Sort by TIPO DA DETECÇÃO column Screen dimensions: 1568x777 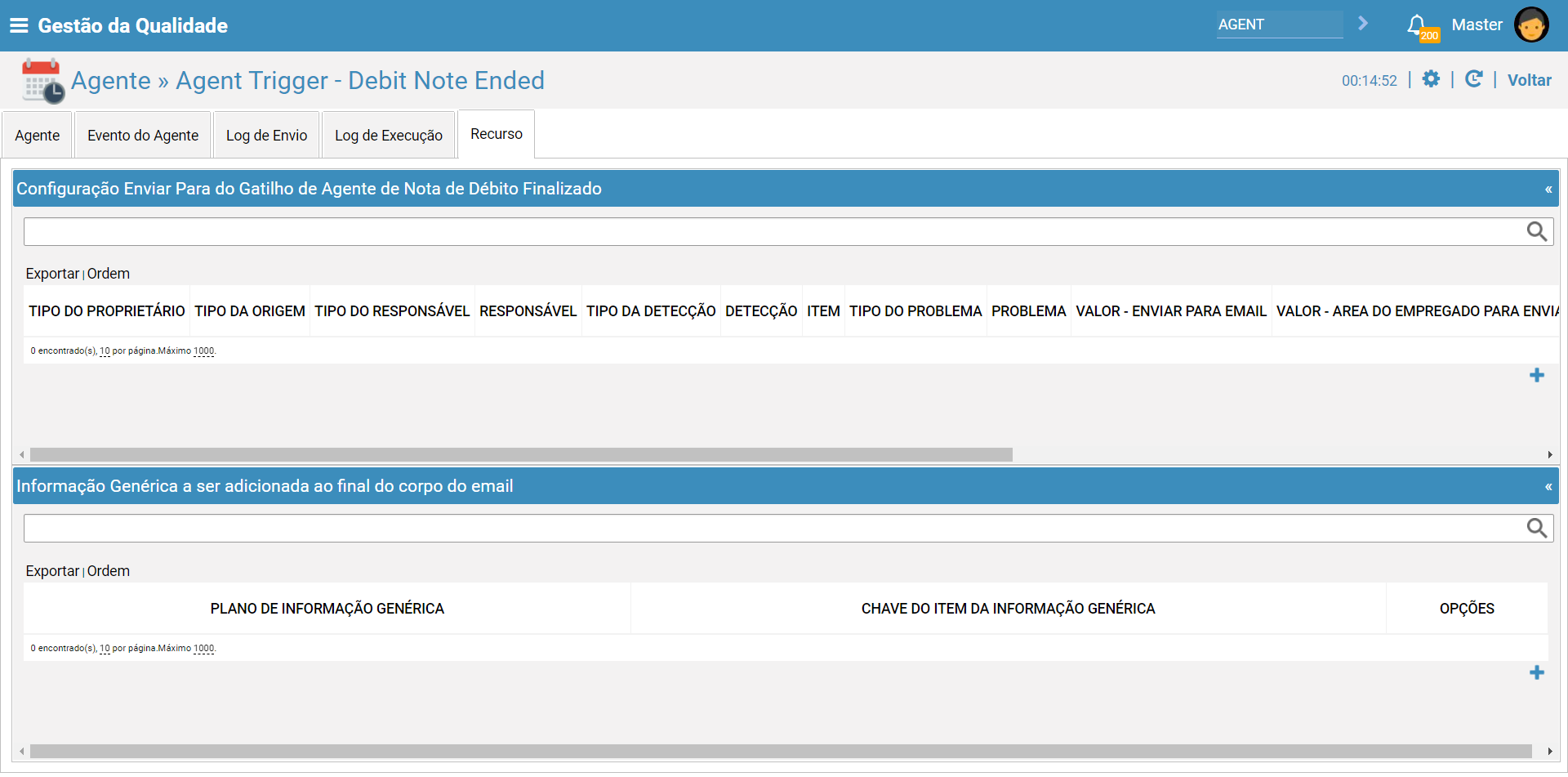pyautogui.click(x=651, y=311)
